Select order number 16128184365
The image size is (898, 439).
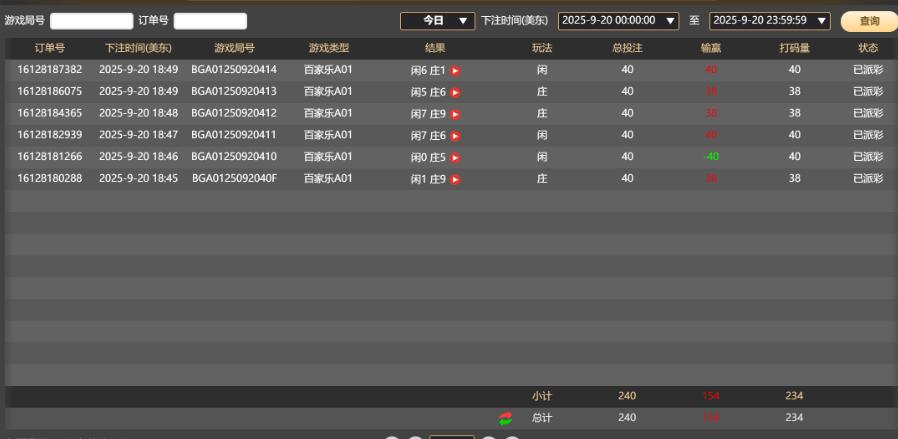pyautogui.click(x=50, y=113)
